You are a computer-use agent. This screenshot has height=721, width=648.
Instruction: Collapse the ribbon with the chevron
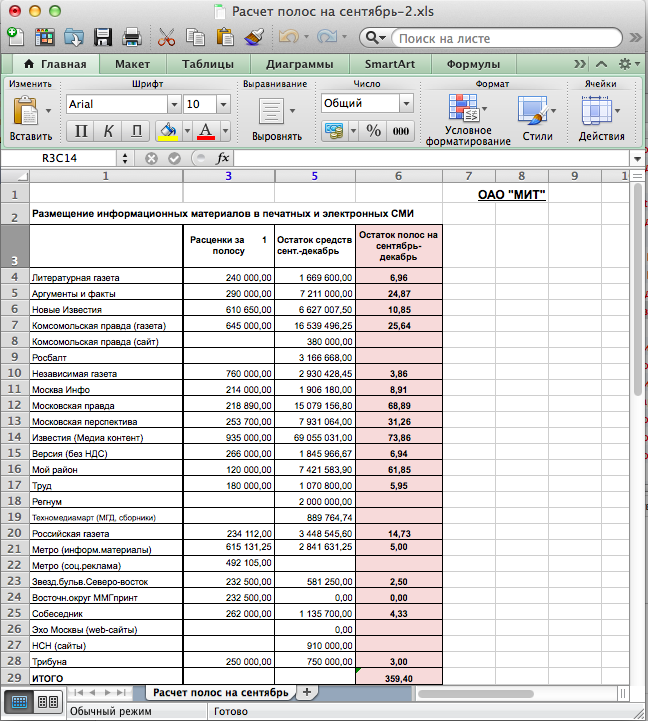[602, 64]
